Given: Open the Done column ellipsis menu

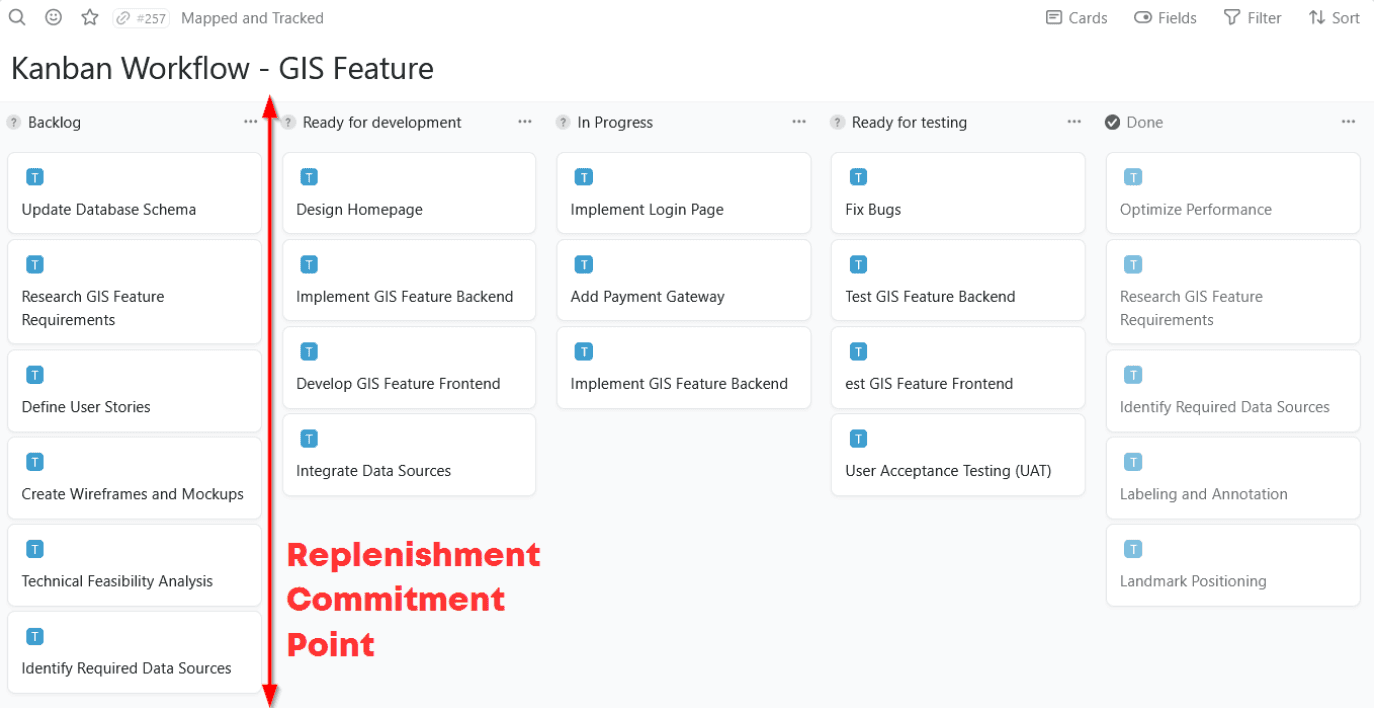Looking at the screenshot, I should point(1348,121).
